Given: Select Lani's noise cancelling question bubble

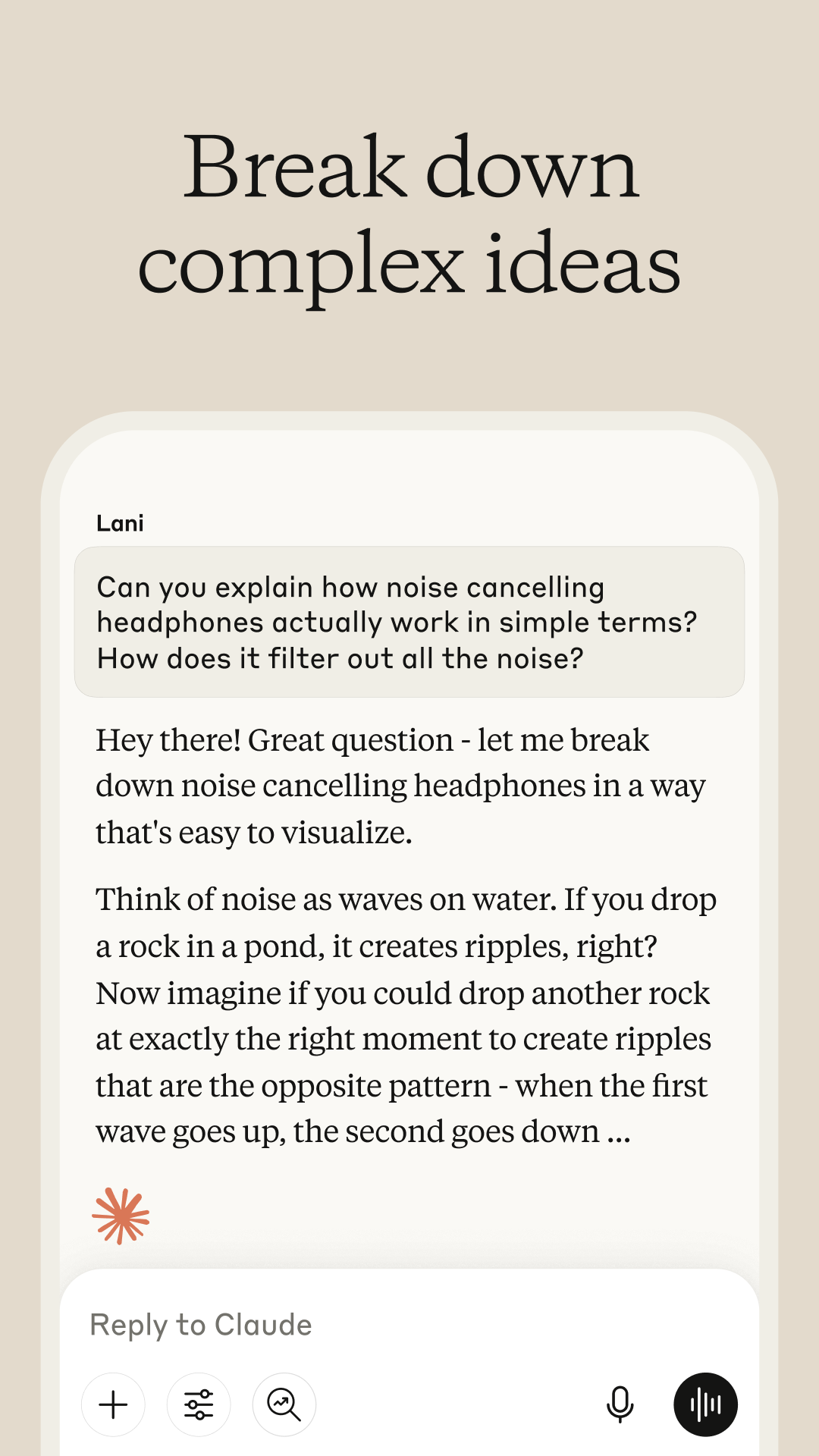Looking at the screenshot, I should (409, 622).
